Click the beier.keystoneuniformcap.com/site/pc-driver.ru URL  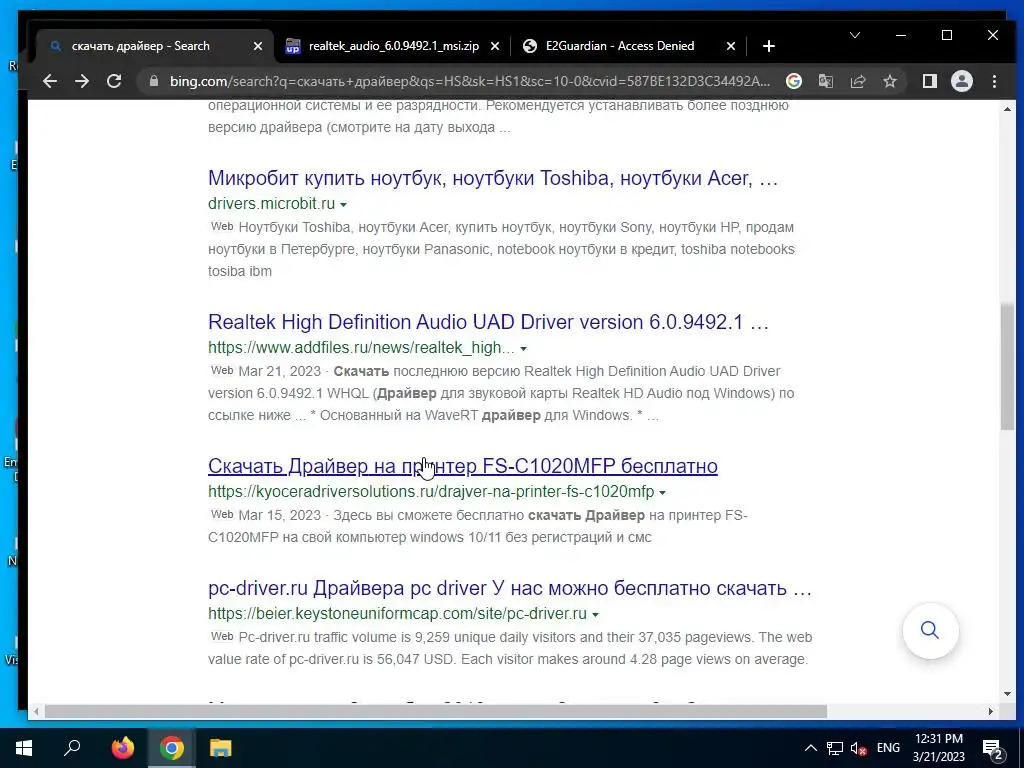pyautogui.click(x=397, y=613)
